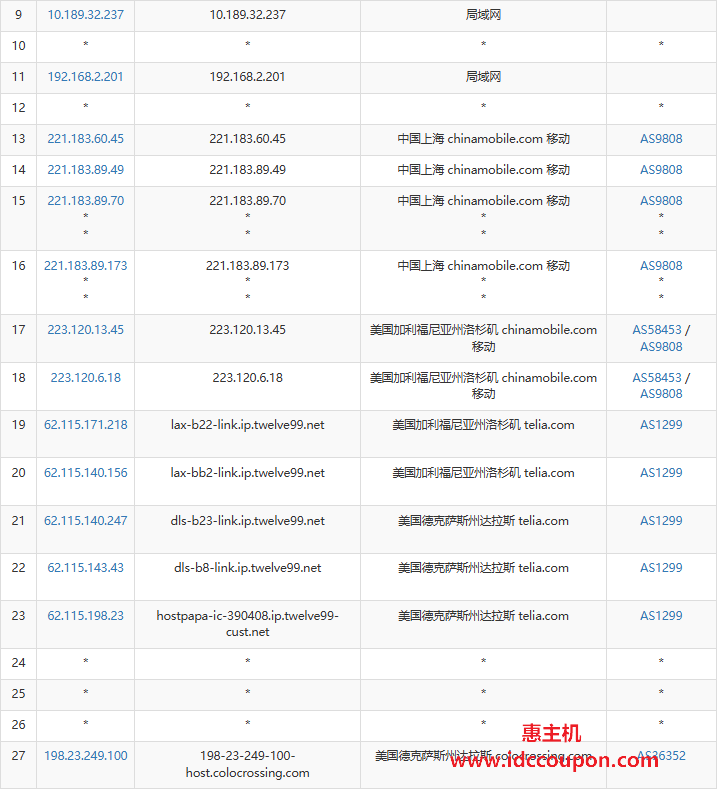The image size is (717, 789).
Task: Follow AS1299 link in hop 23 row
Action: click(661, 615)
